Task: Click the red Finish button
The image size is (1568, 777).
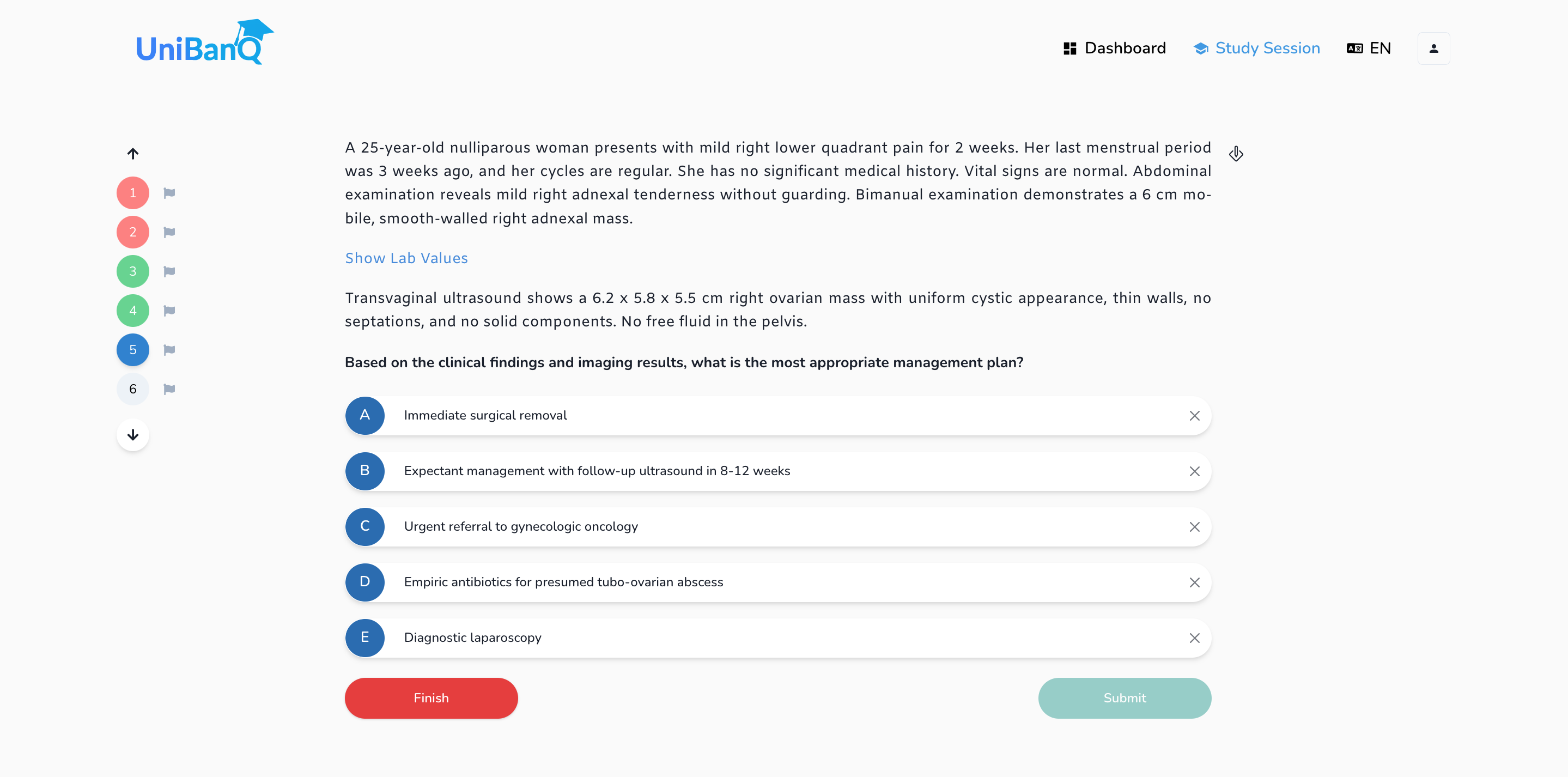Action: [431, 698]
